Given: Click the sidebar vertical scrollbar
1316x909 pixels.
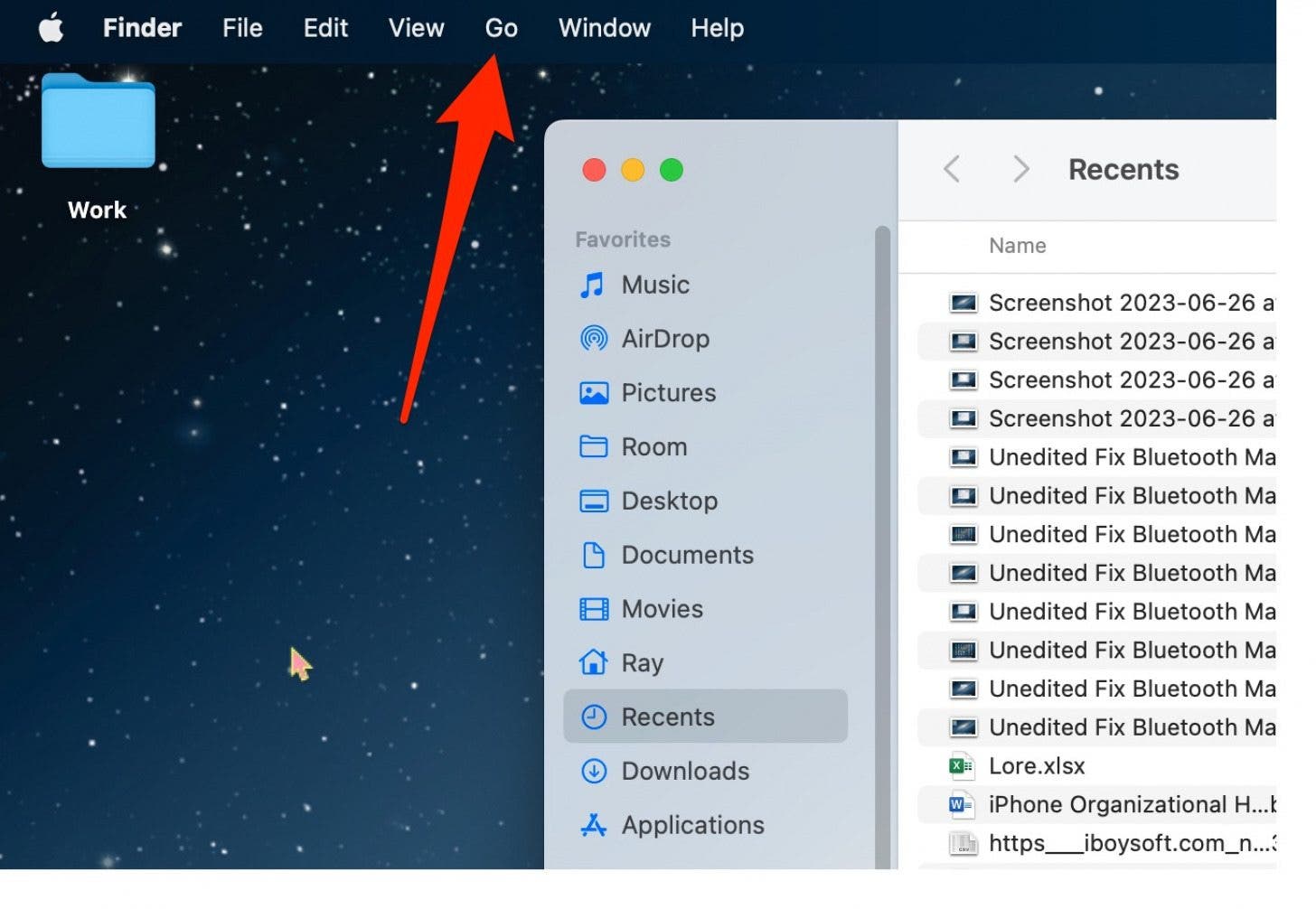Looking at the screenshot, I should [882, 542].
